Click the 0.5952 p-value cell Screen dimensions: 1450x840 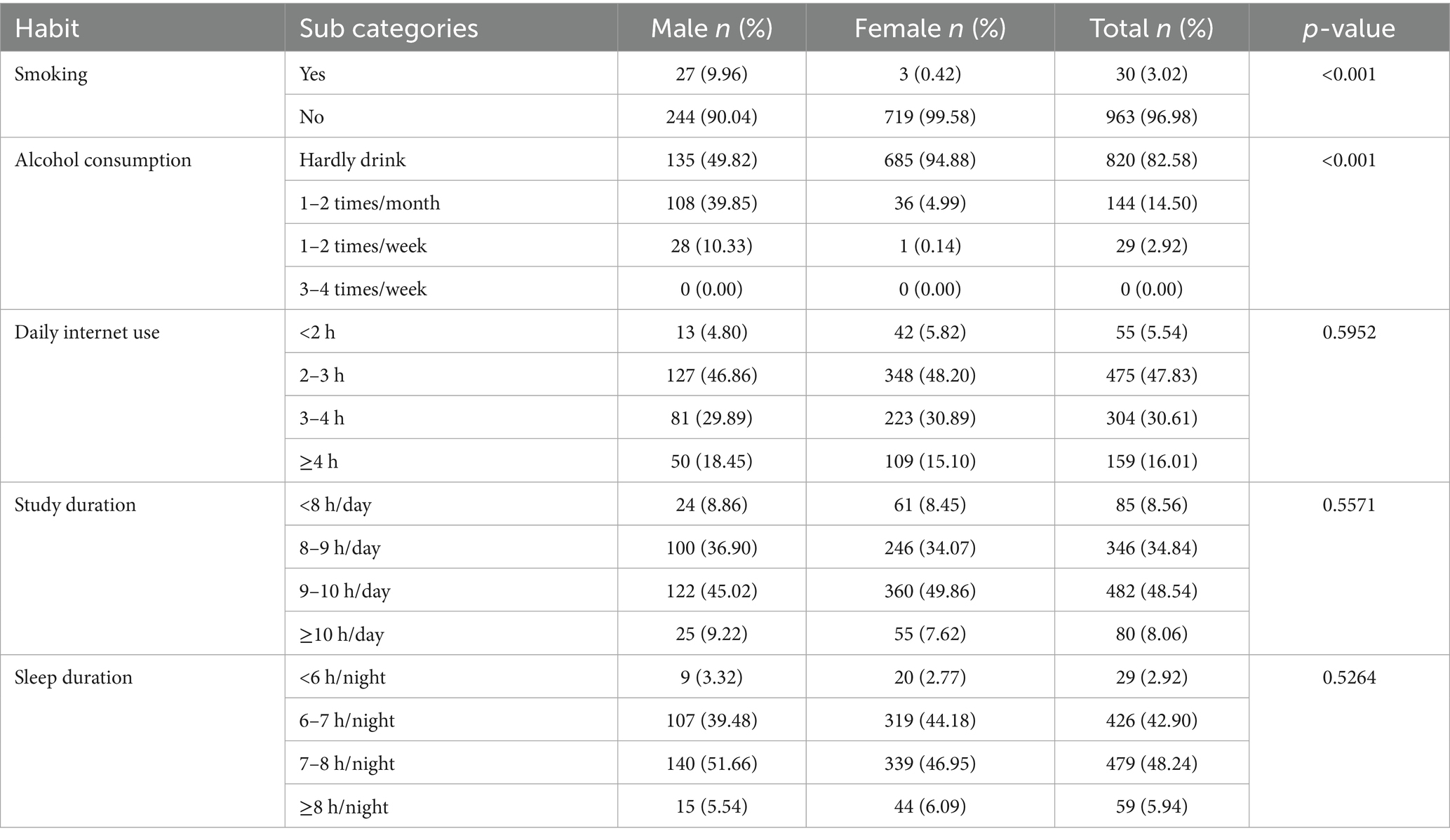point(1348,332)
